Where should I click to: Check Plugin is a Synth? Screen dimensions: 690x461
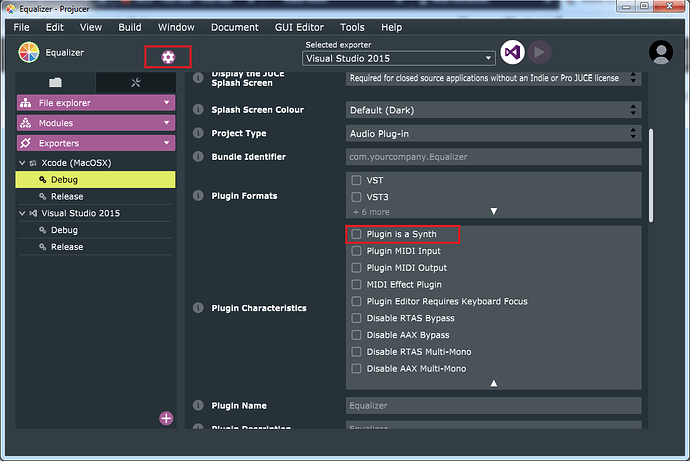[356, 234]
